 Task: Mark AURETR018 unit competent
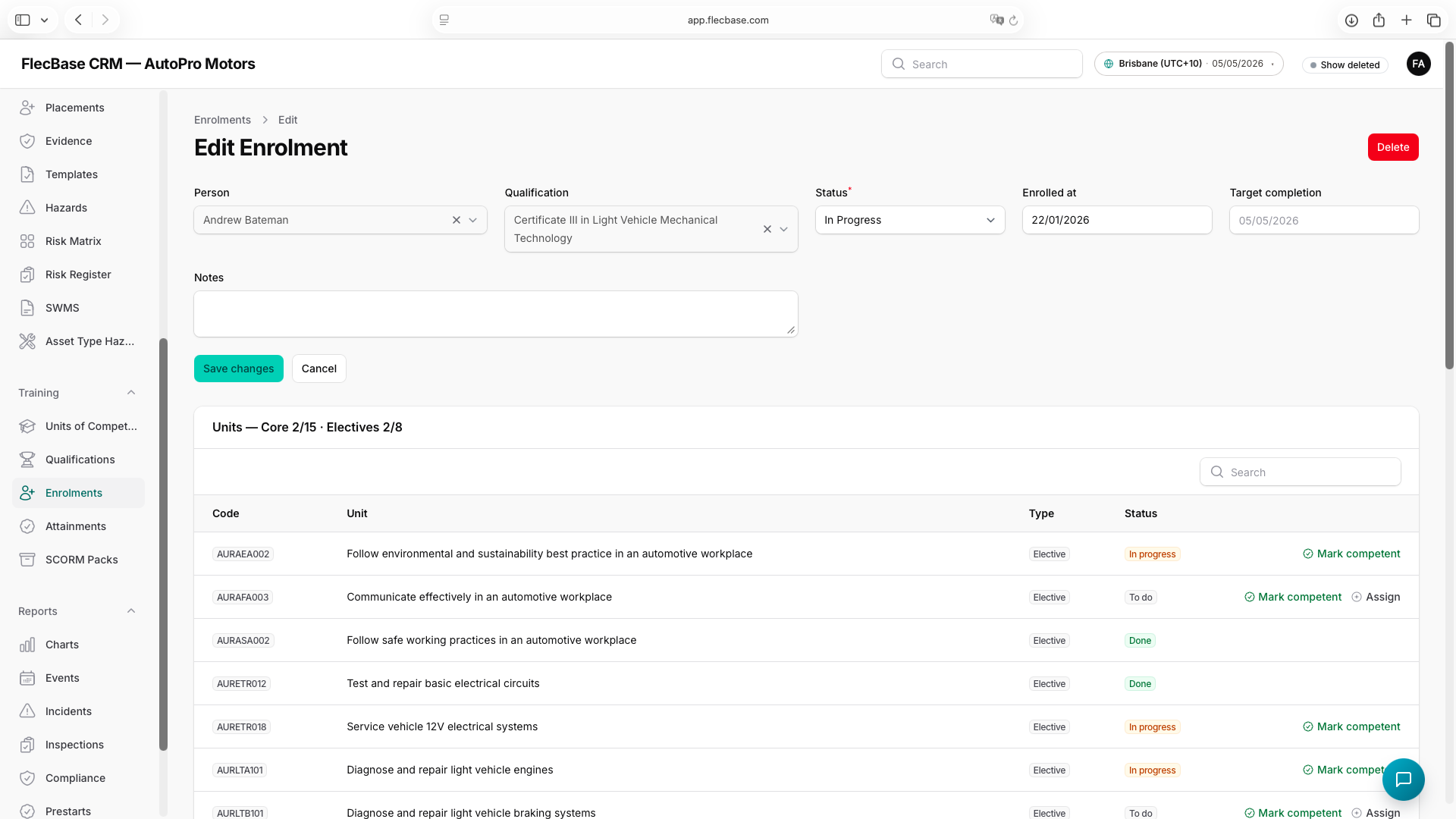(x=1351, y=726)
